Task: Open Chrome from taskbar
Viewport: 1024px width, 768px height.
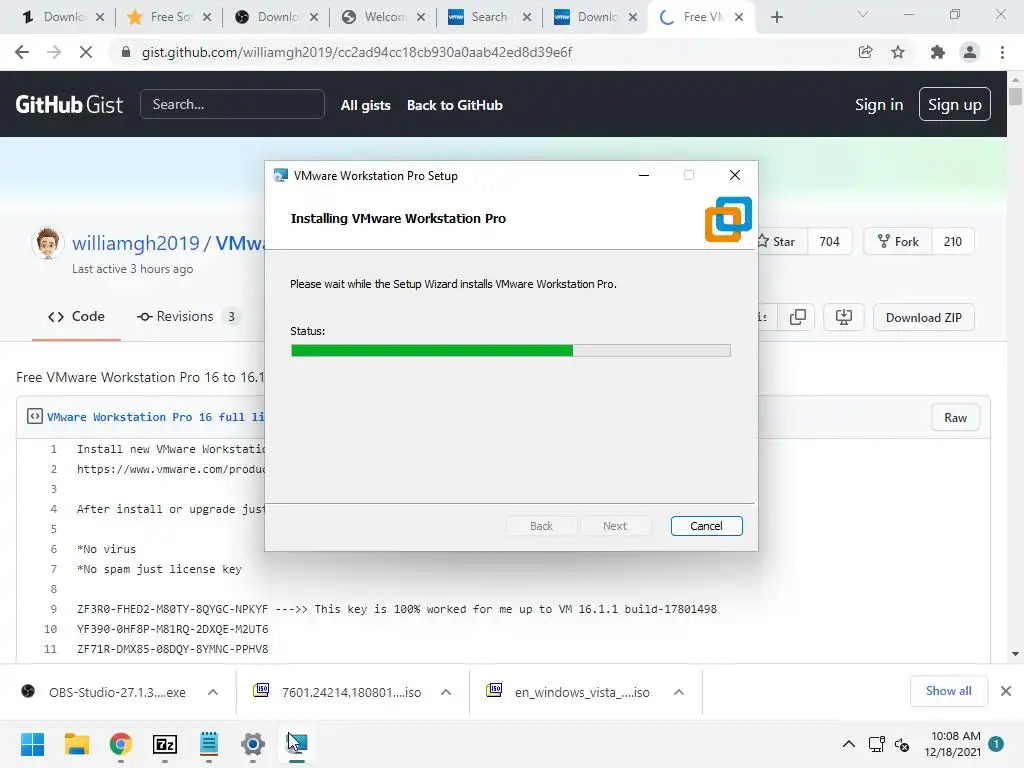Action: pos(121,744)
